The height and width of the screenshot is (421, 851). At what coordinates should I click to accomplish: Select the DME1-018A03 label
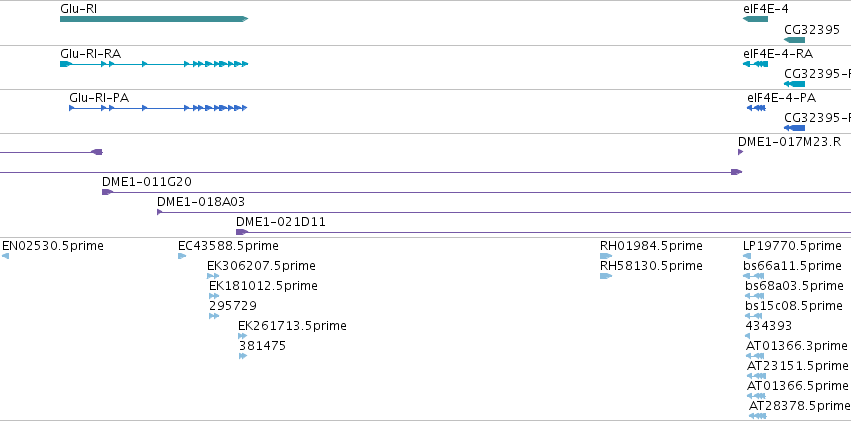pyautogui.click(x=201, y=202)
